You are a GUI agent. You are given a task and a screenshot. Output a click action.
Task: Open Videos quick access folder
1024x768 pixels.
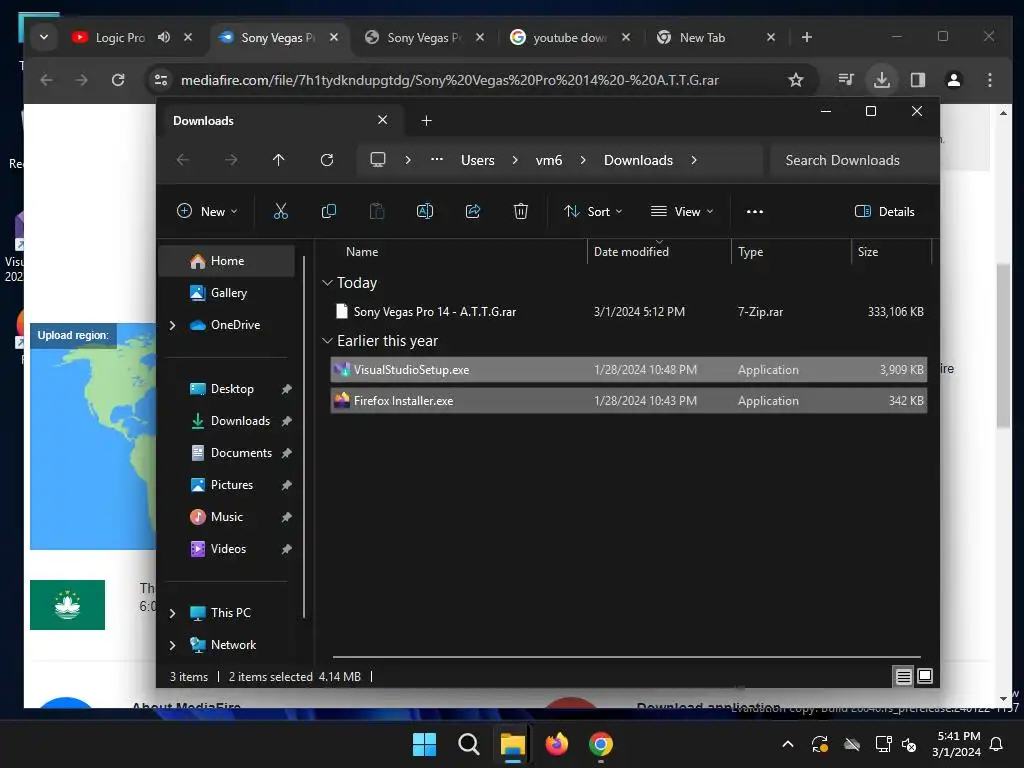tap(228, 549)
